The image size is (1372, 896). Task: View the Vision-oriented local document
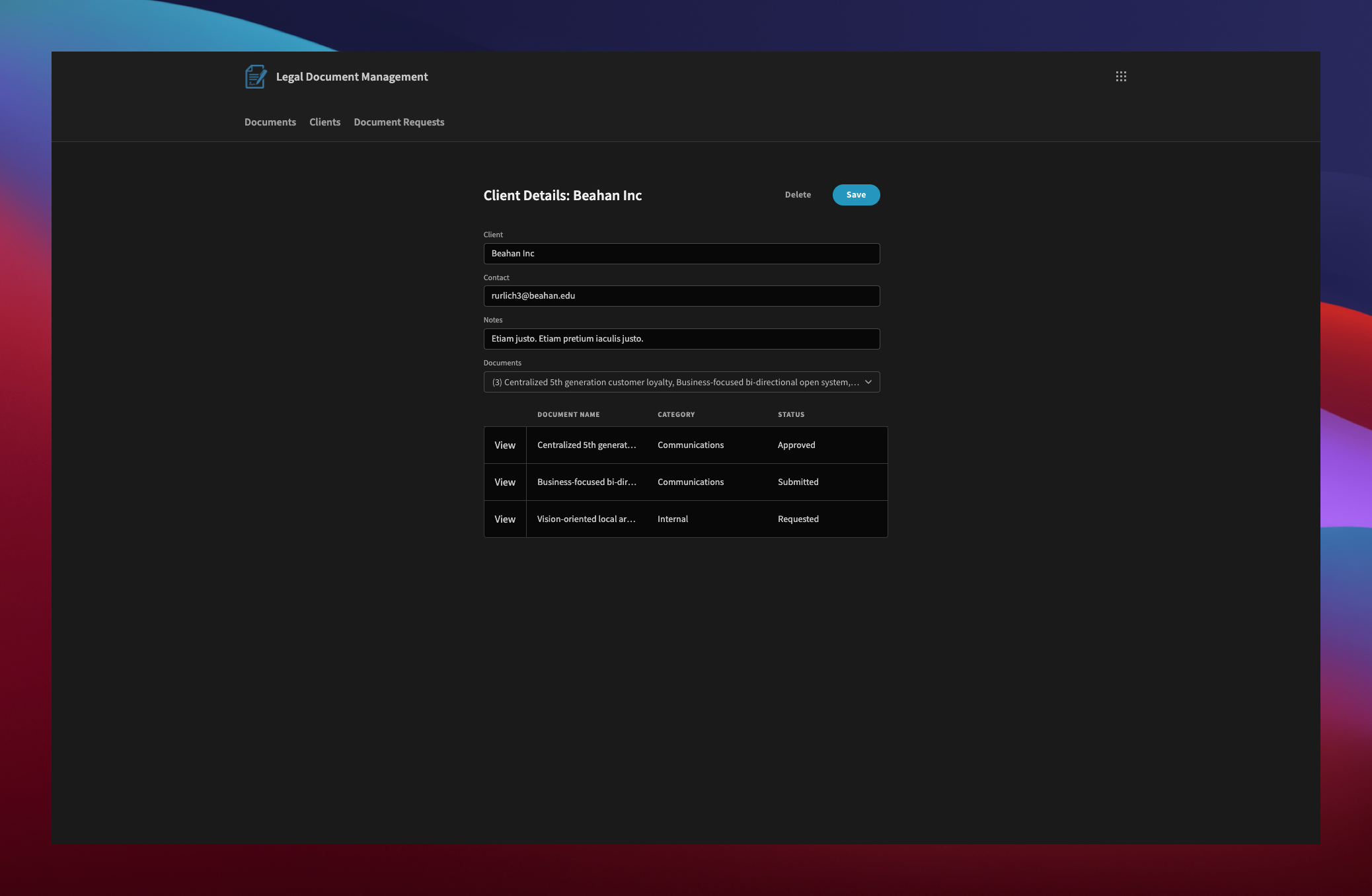pos(504,519)
